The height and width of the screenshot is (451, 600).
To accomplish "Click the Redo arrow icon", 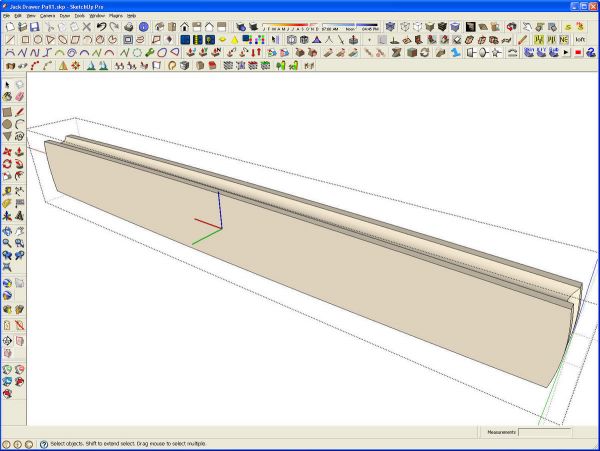I will click(x=114, y=27).
